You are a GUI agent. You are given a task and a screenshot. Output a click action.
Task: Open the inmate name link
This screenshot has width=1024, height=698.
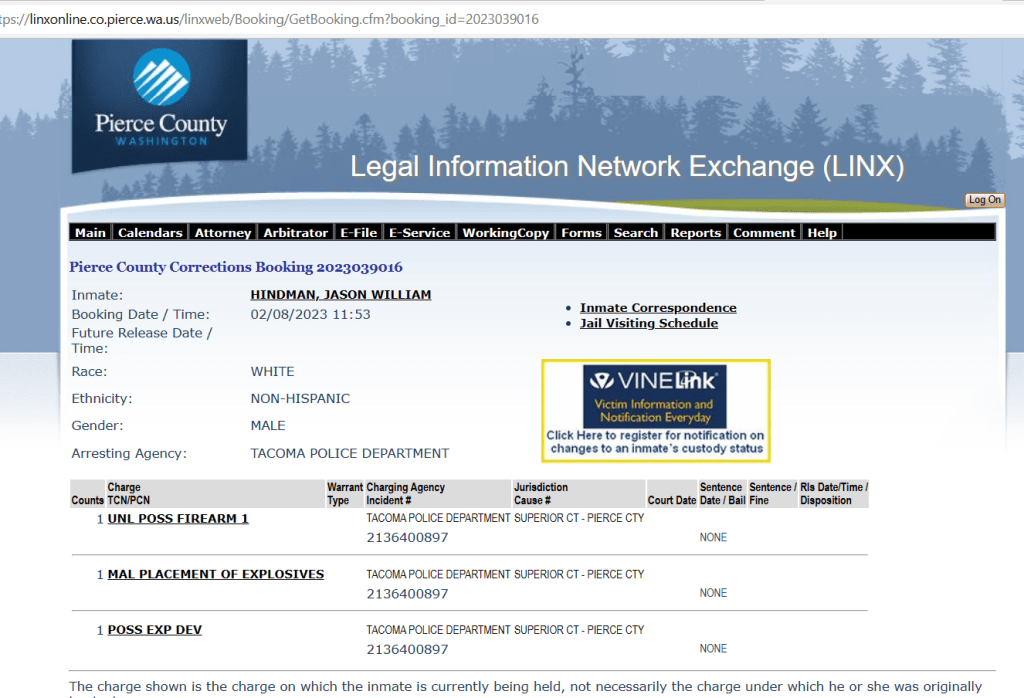click(340, 295)
